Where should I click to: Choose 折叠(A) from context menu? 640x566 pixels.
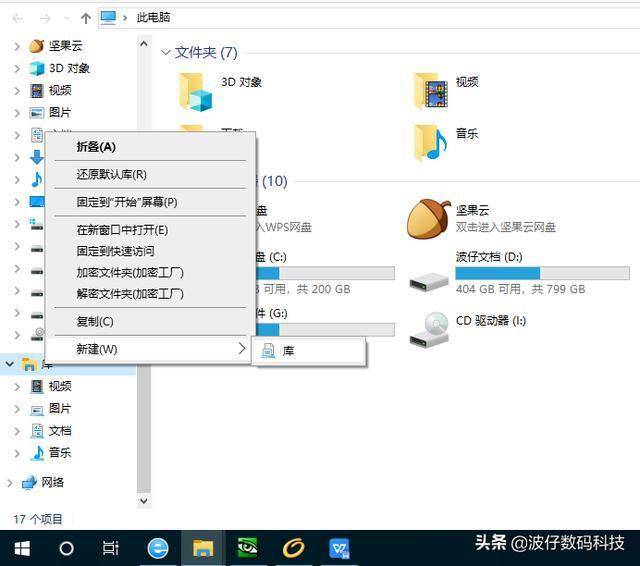click(150, 147)
